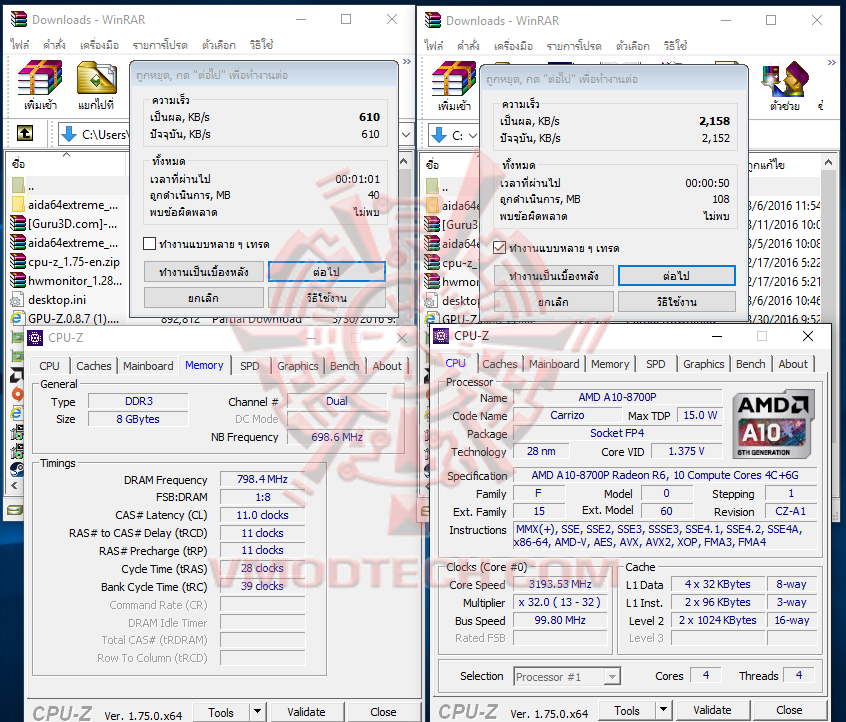Click Extract To icon in left WinRAR
This screenshot has height=722, width=846.
(x=96, y=85)
